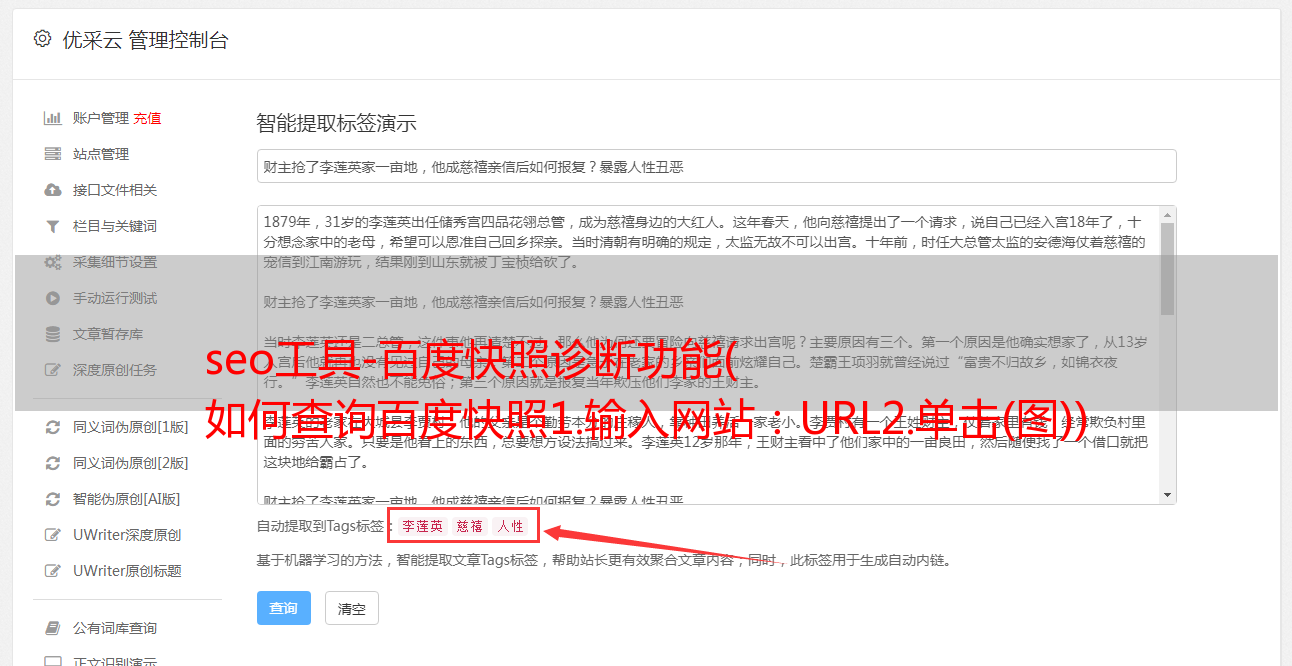This screenshot has width=1292, height=666.
Task: Click the article title input field
Action: 716,166
